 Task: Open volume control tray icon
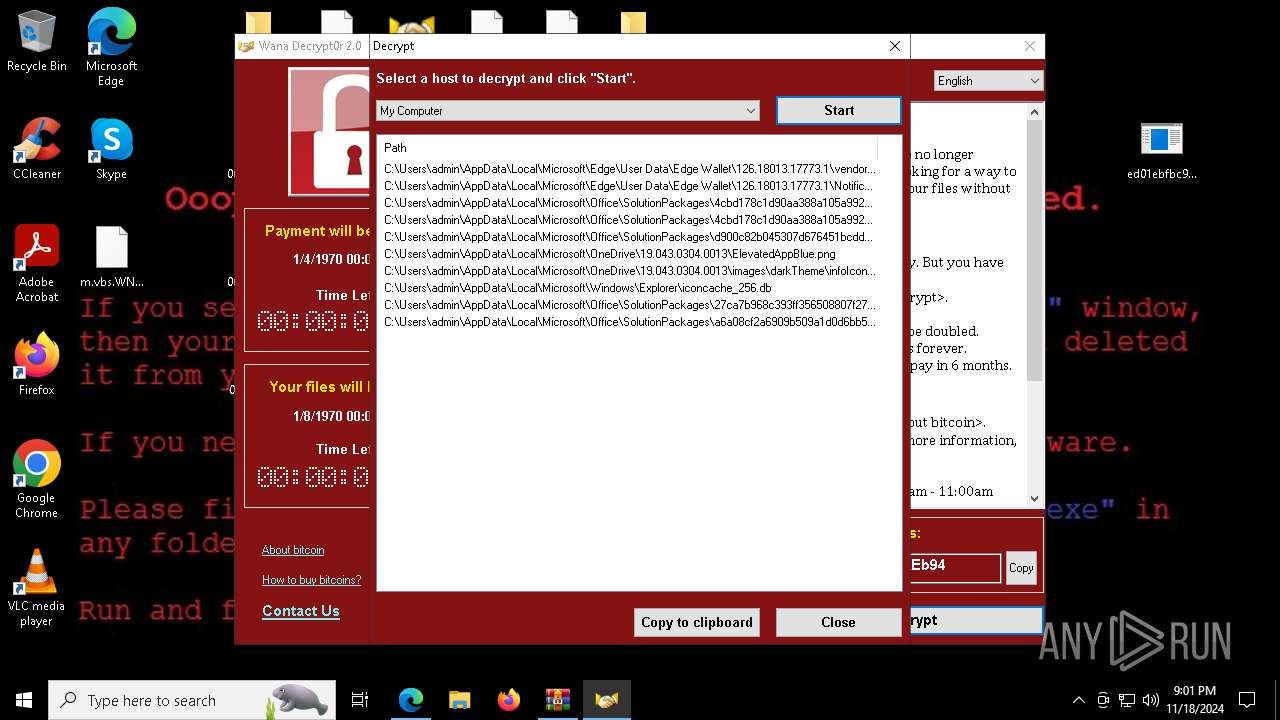(x=1150, y=700)
